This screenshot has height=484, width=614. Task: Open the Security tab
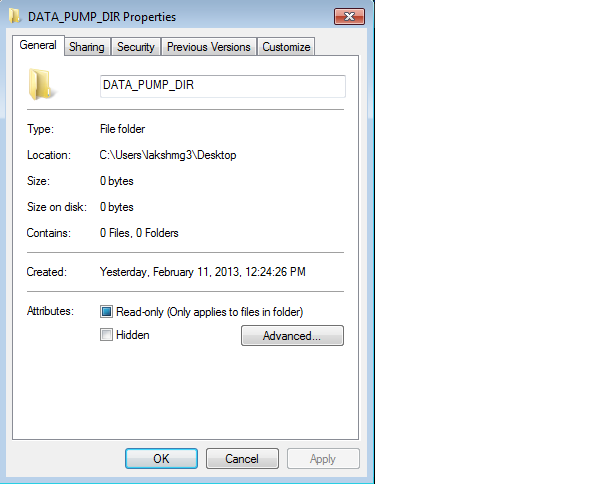[x=136, y=47]
